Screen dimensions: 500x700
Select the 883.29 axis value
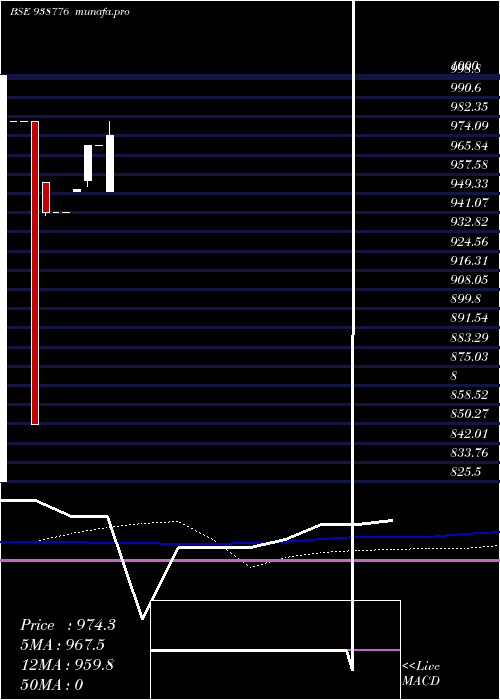coord(469,338)
